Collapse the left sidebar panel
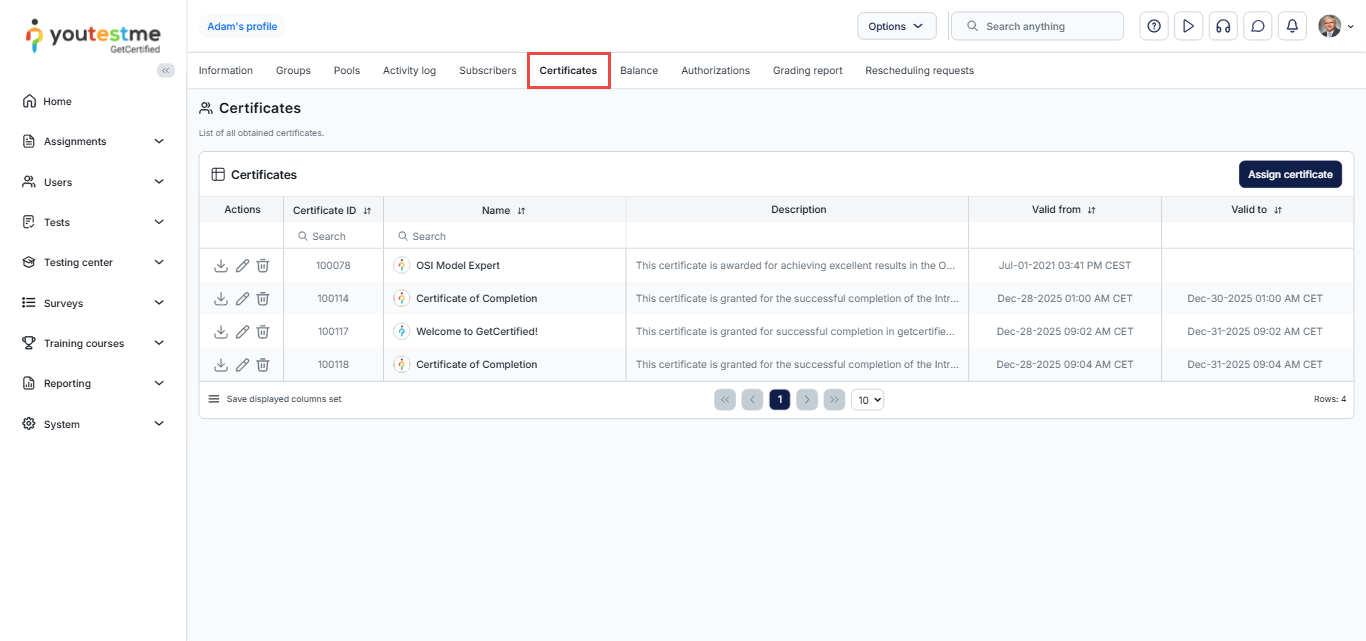Image resolution: width=1366 pixels, height=641 pixels. (x=166, y=70)
